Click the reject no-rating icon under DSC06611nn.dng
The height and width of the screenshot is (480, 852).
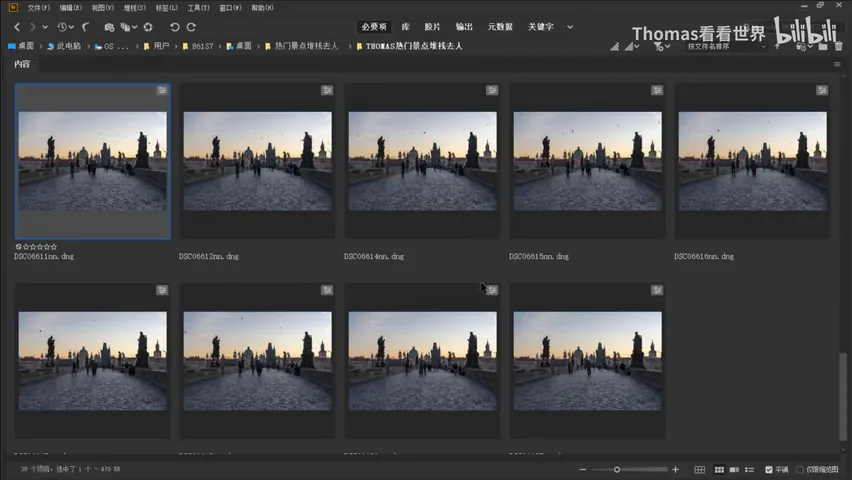18,247
